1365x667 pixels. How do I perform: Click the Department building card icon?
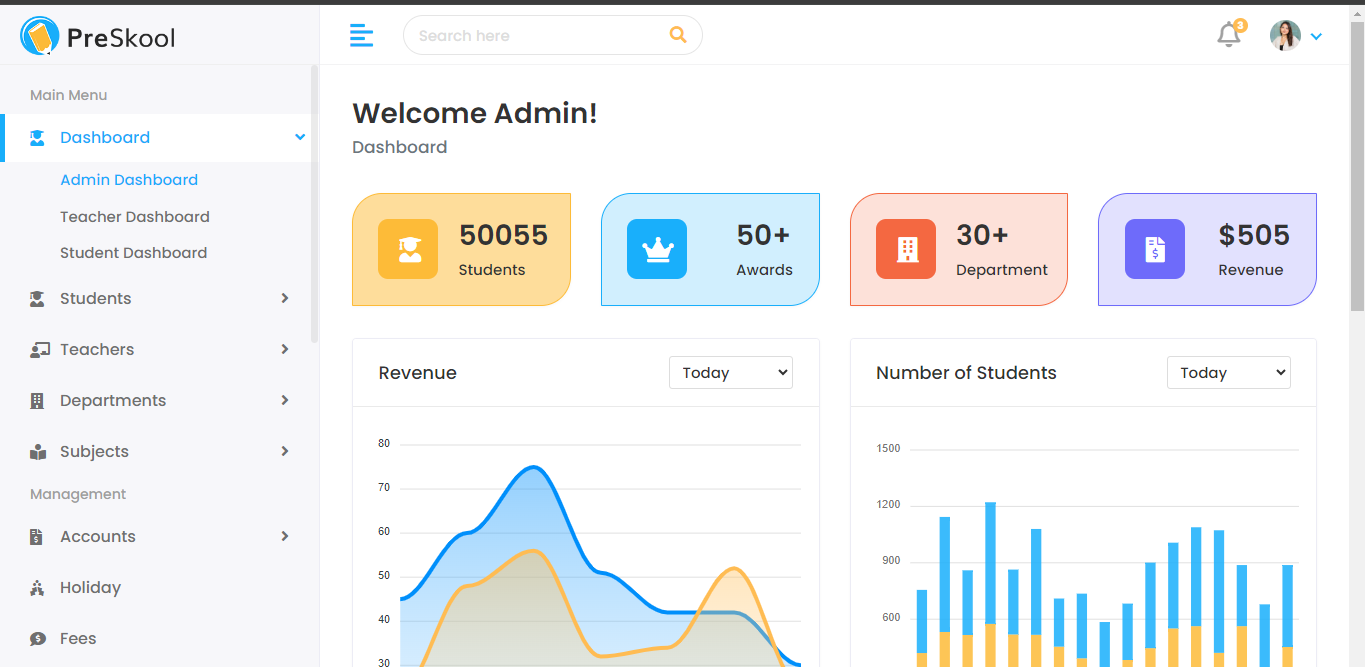click(906, 249)
